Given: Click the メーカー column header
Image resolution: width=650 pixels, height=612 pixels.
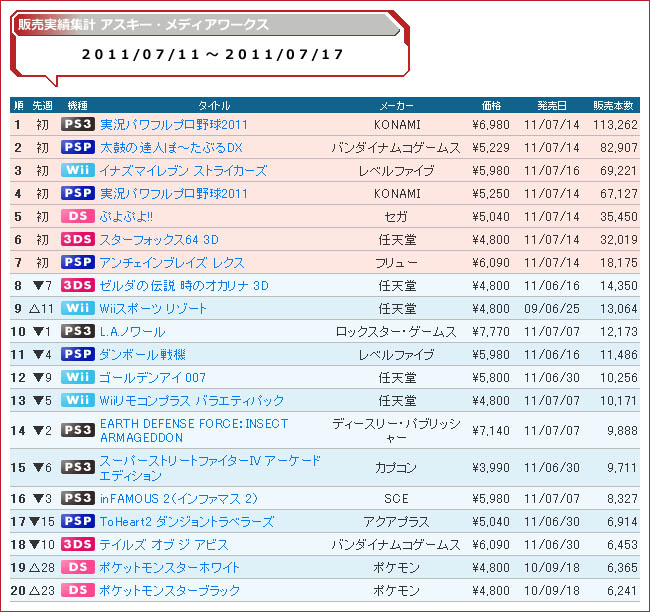Looking at the screenshot, I should [396, 105].
